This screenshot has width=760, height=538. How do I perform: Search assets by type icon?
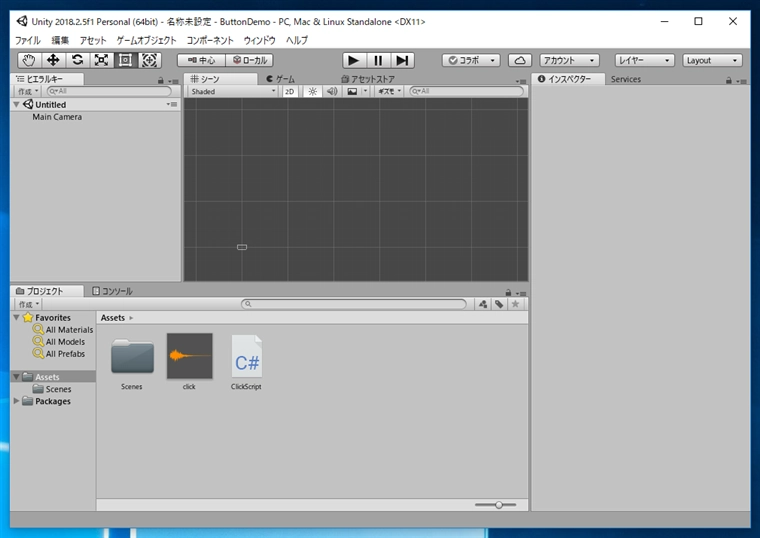(x=483, y=304)
